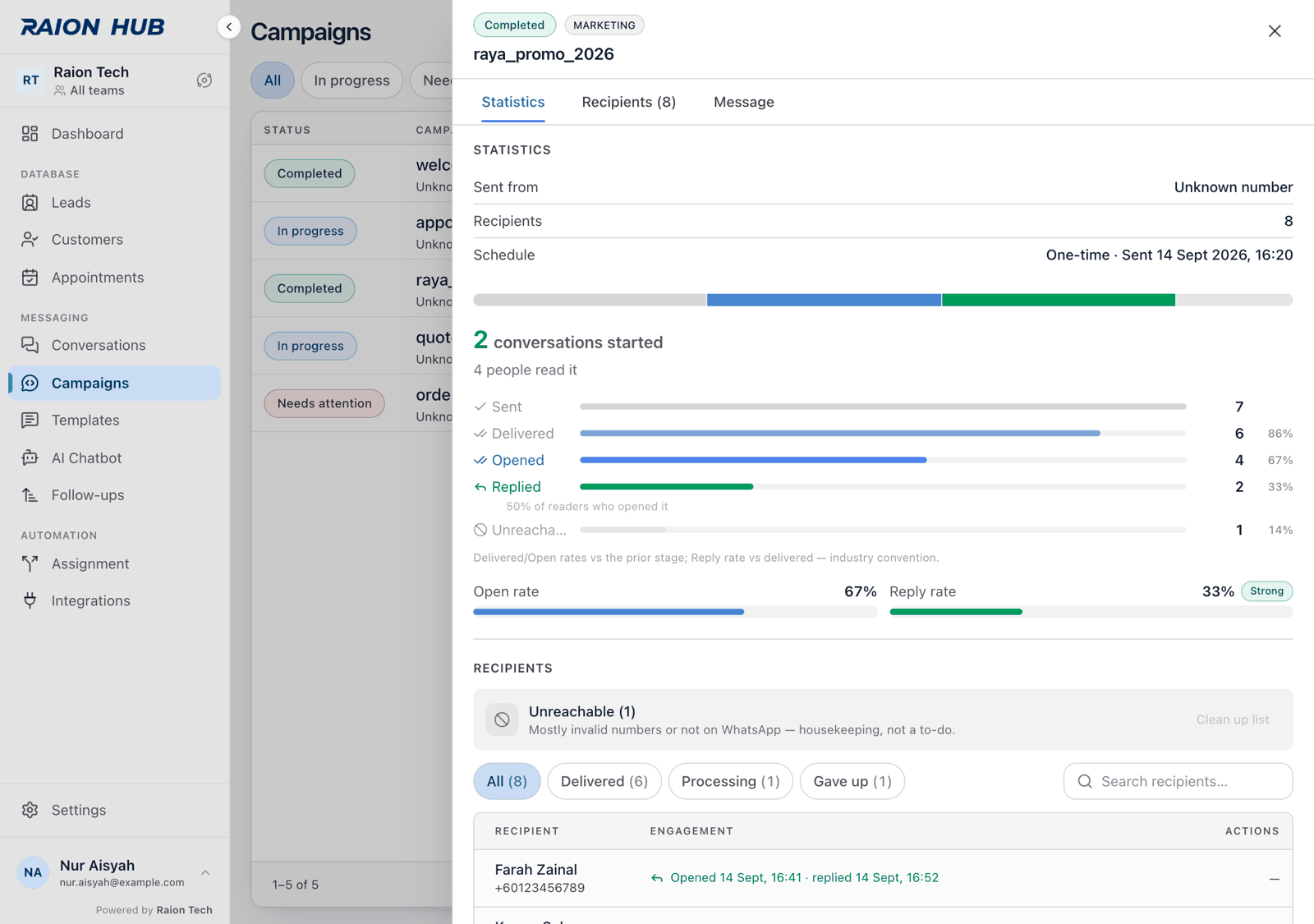This screenshot has height=924, width=1314.
Task: Click the Strong reply rate badge
Action: pyautogui.click(x=1267, y=591)
